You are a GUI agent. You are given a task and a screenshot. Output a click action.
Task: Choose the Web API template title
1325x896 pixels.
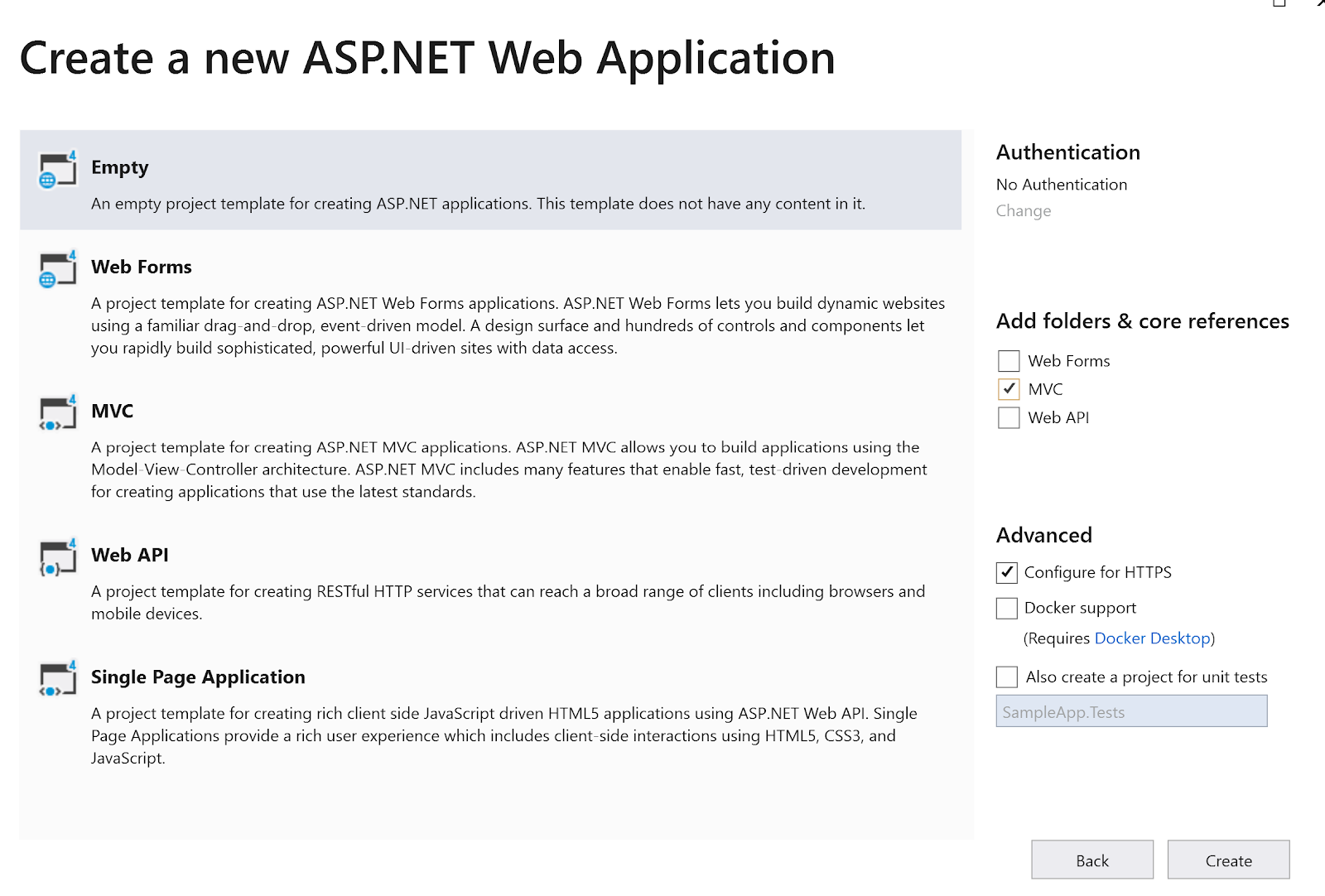(130, 555)
